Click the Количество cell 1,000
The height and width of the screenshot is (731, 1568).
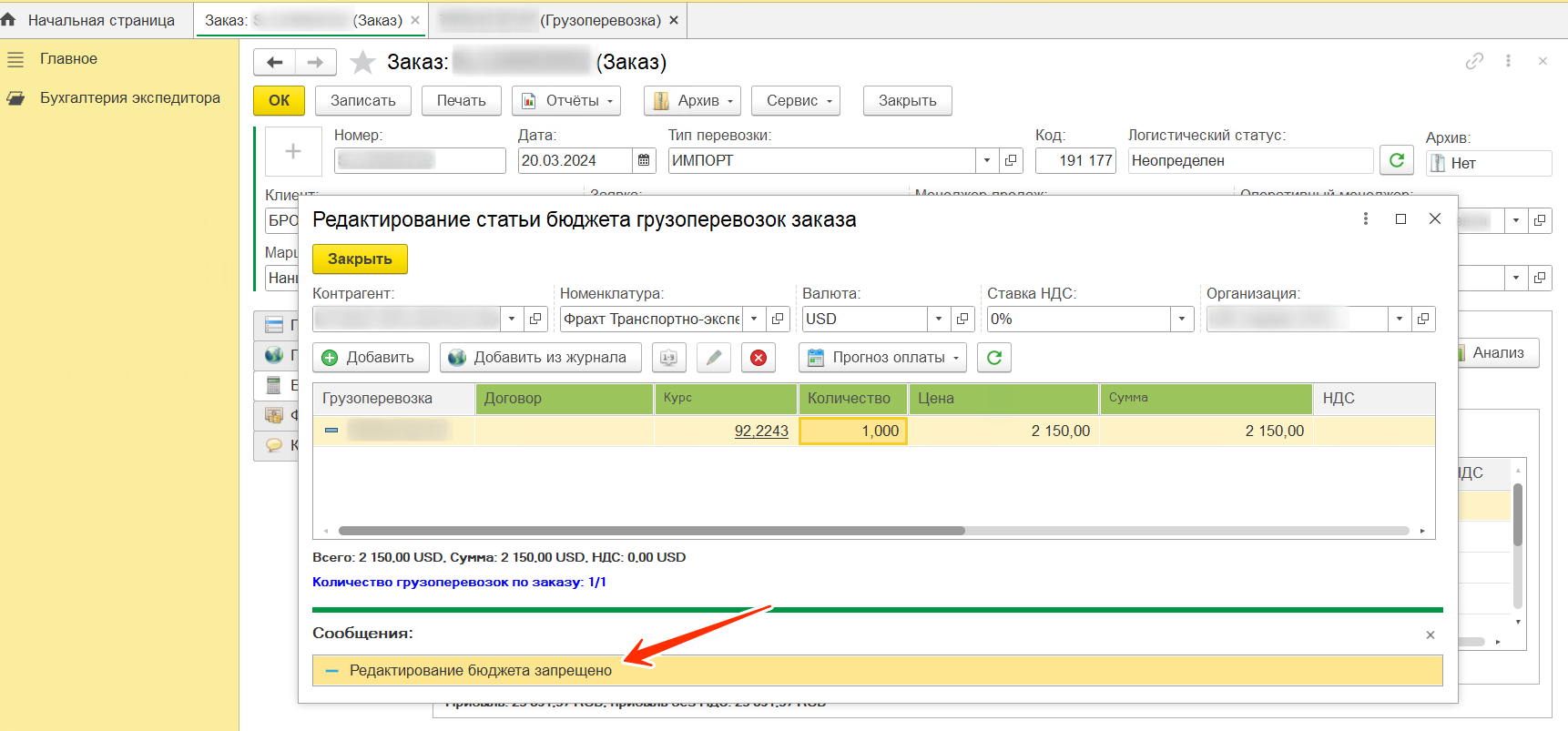click(x=853, y=431)
